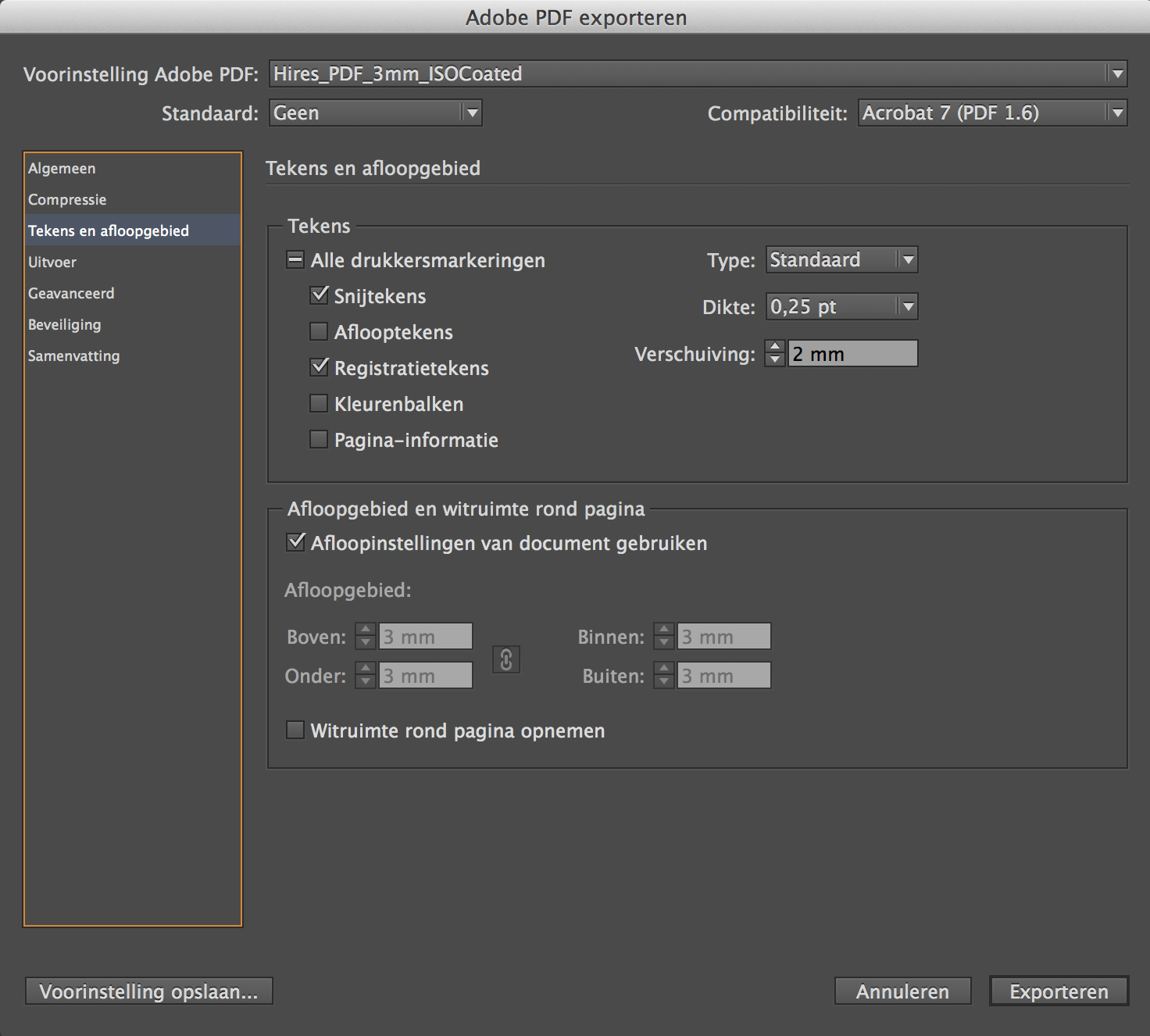The height and width of the screenshot is (1036, 1150).
Task: Enable the Kleurenbalken checkbox
Action: (x=319, y=404)
